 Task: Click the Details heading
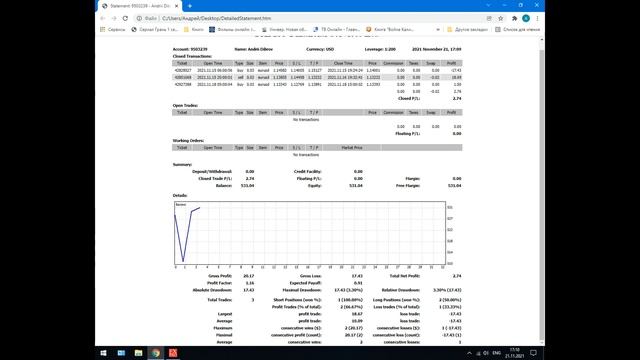tap(180, 196)
